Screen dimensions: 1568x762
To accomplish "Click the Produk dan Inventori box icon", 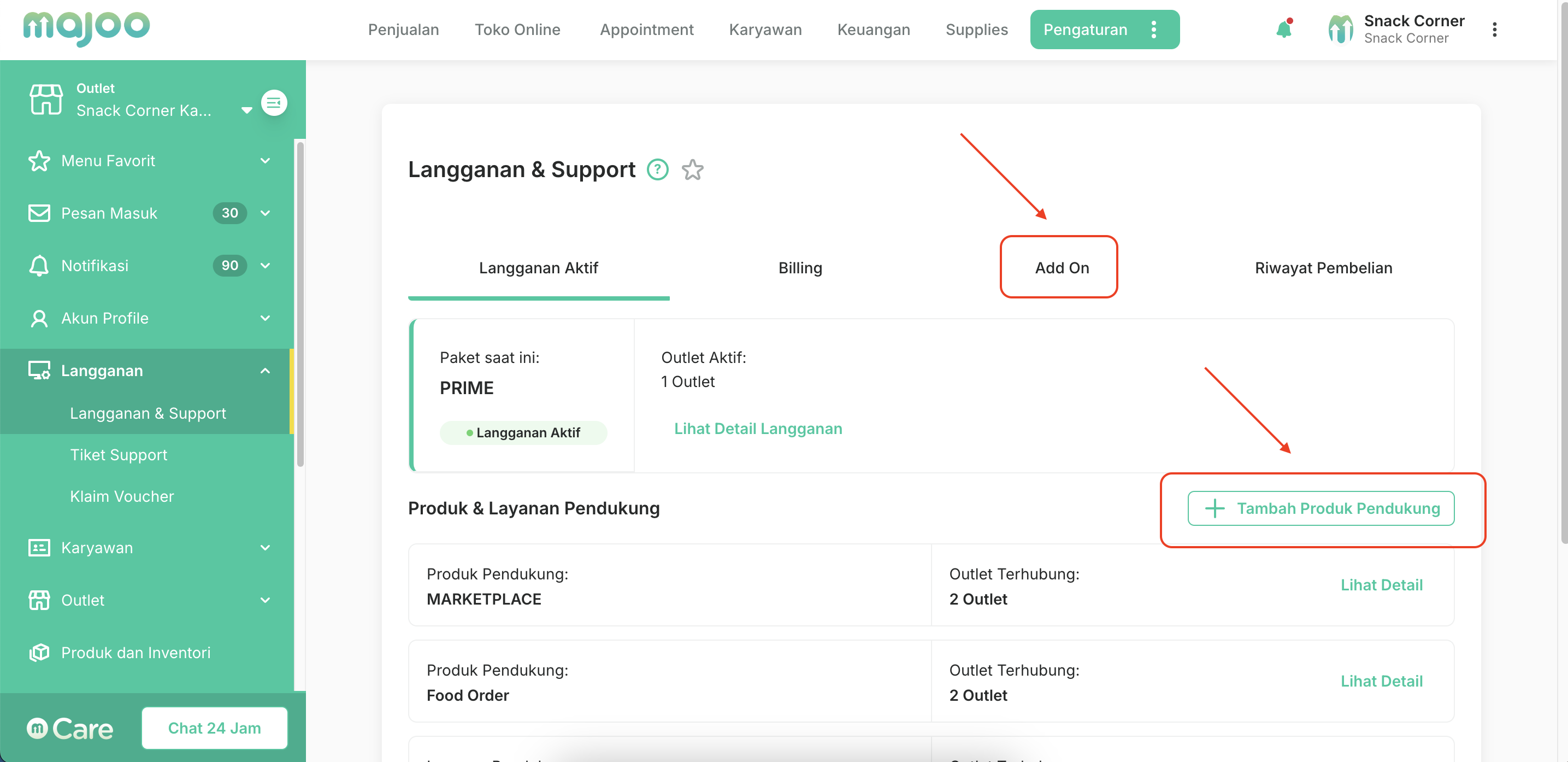I will 39,652.
